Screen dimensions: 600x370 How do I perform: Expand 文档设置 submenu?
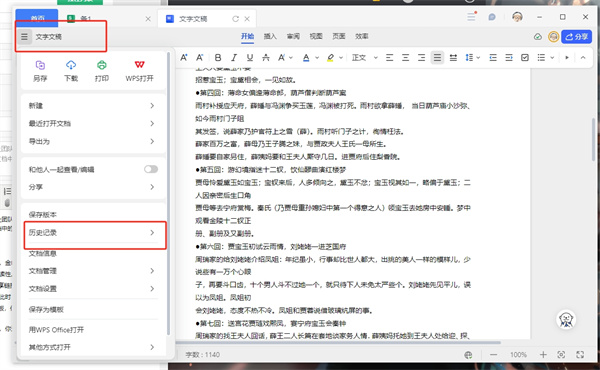point(93,289)
